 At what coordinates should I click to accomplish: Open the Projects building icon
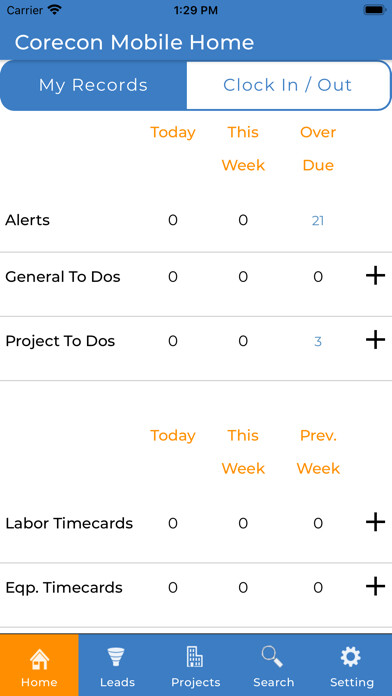click(x=195, y=656)
